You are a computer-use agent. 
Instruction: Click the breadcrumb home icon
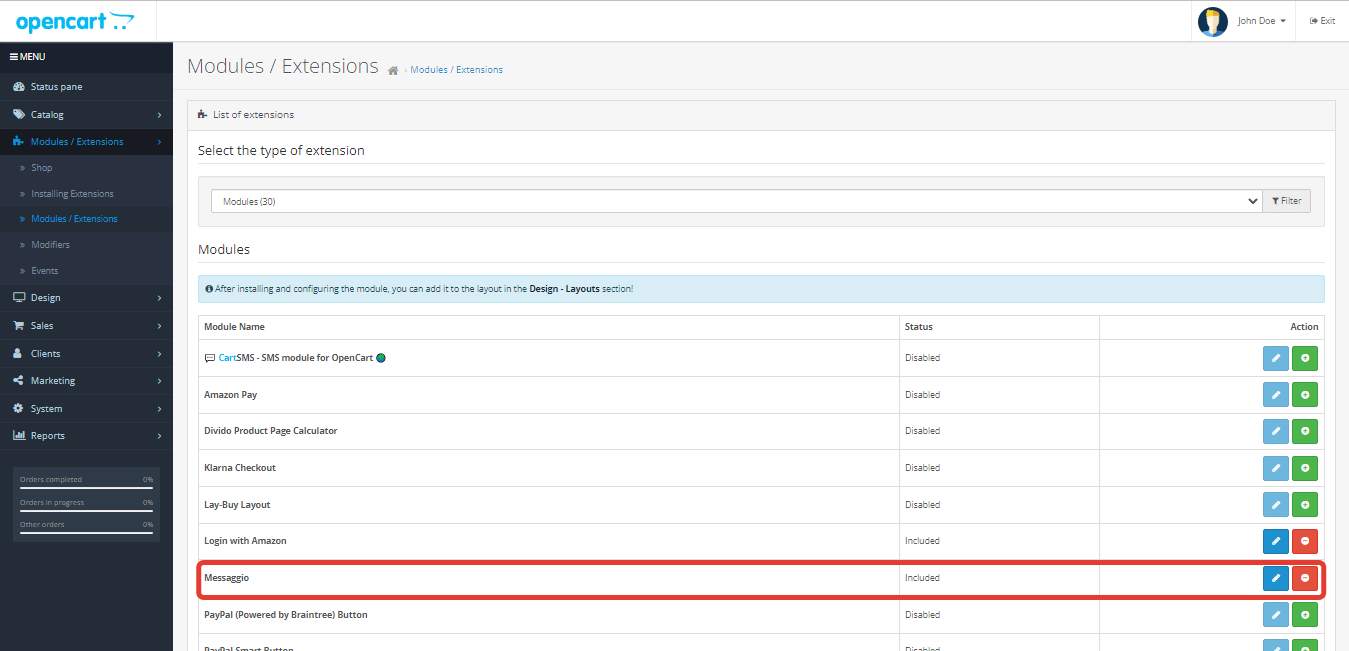point(393,70)
